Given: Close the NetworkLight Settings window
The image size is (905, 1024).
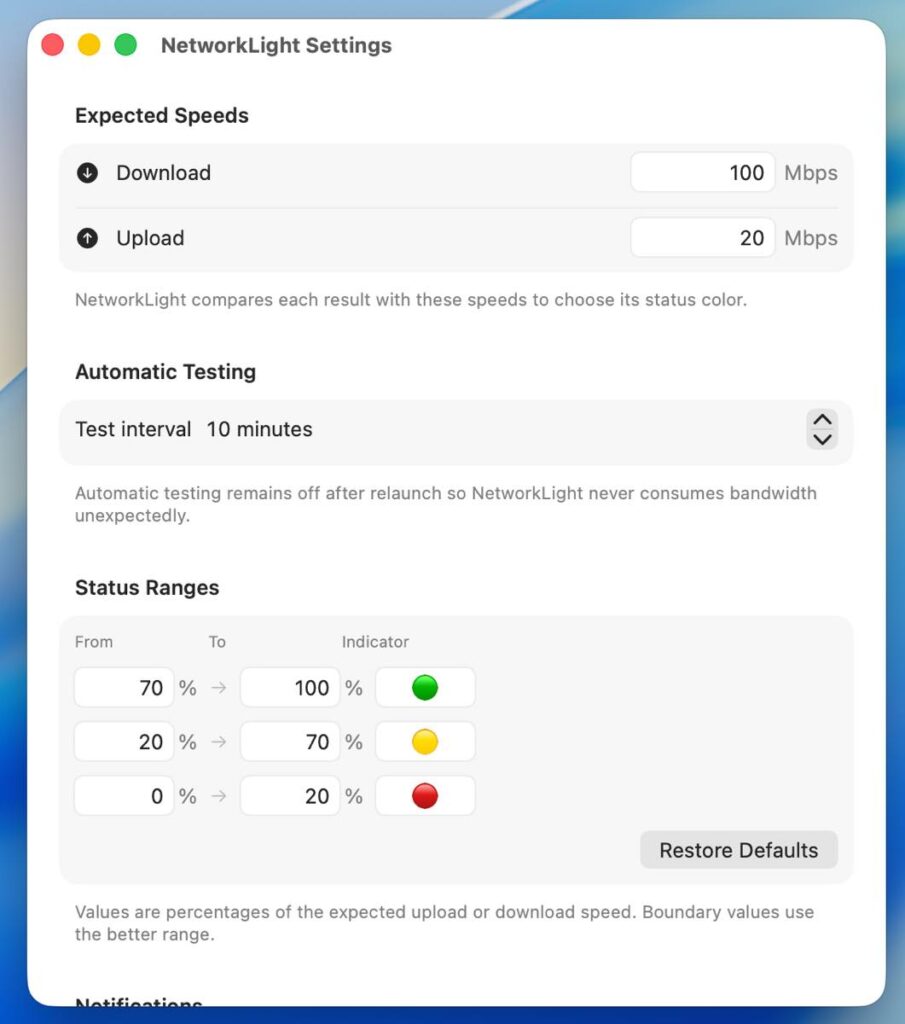Looking at the screenshot, I should pos(53,45).
